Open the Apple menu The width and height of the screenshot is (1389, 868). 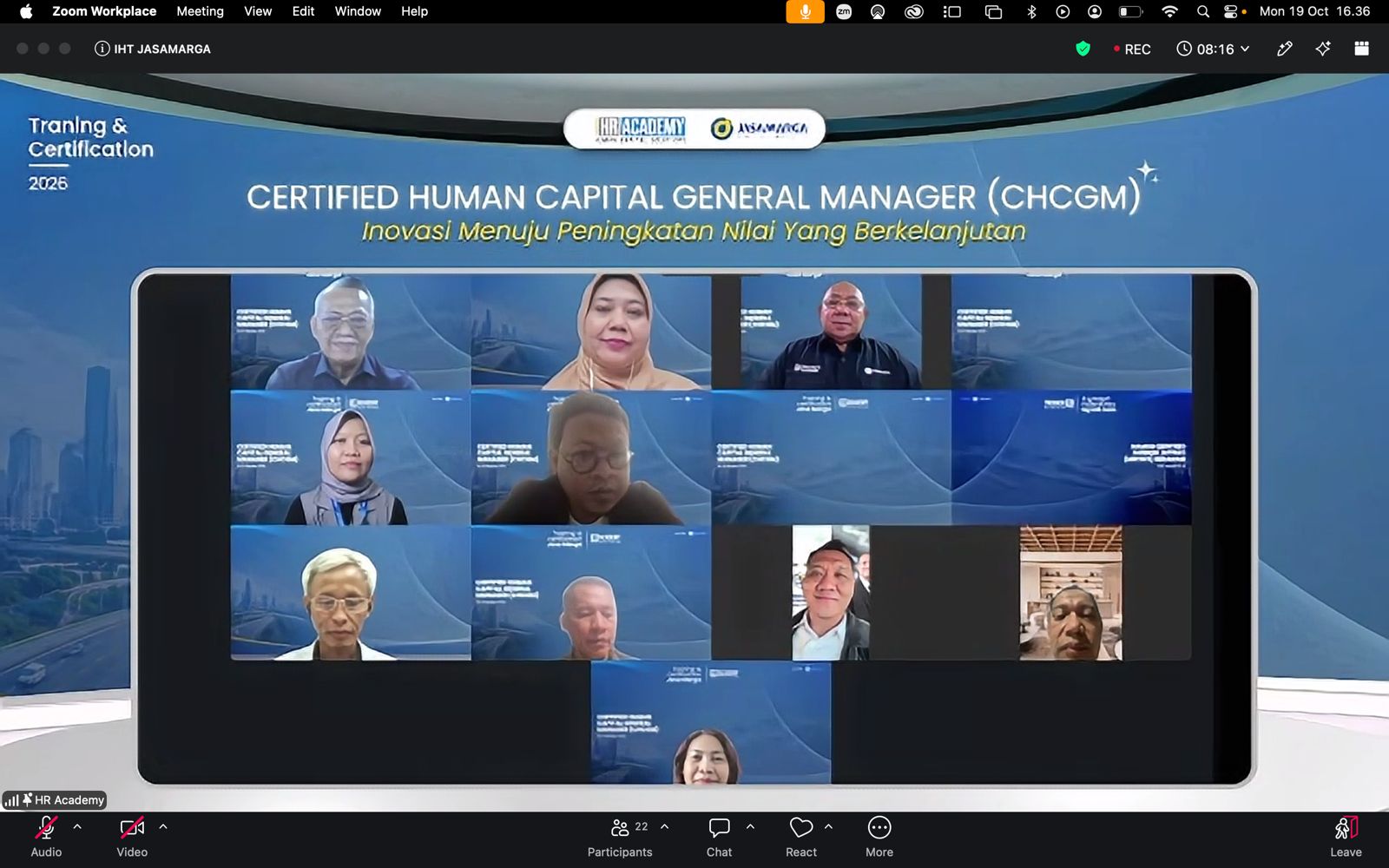click(26, 11)
